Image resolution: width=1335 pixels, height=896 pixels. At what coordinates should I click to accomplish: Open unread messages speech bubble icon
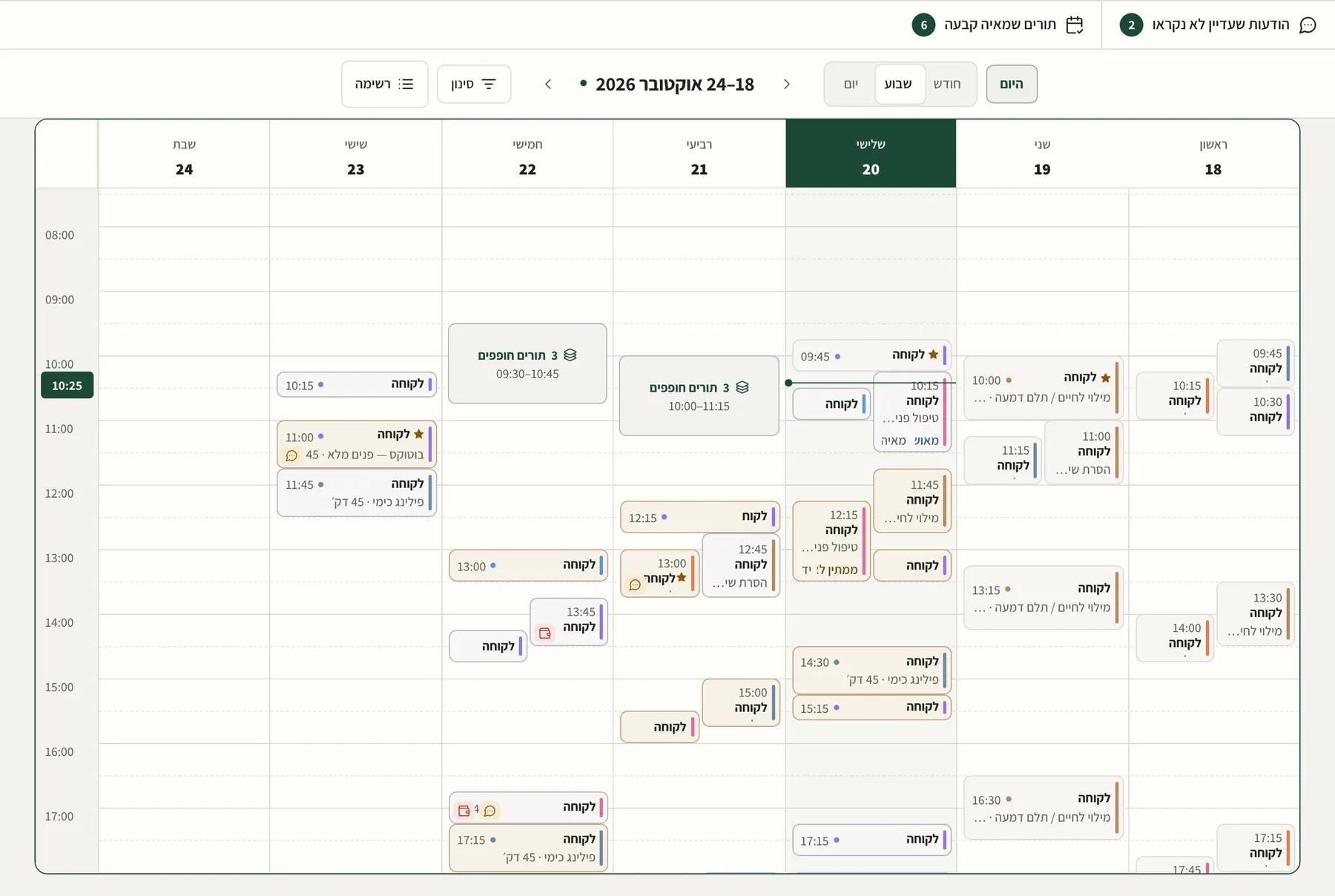pos(1308,25)
